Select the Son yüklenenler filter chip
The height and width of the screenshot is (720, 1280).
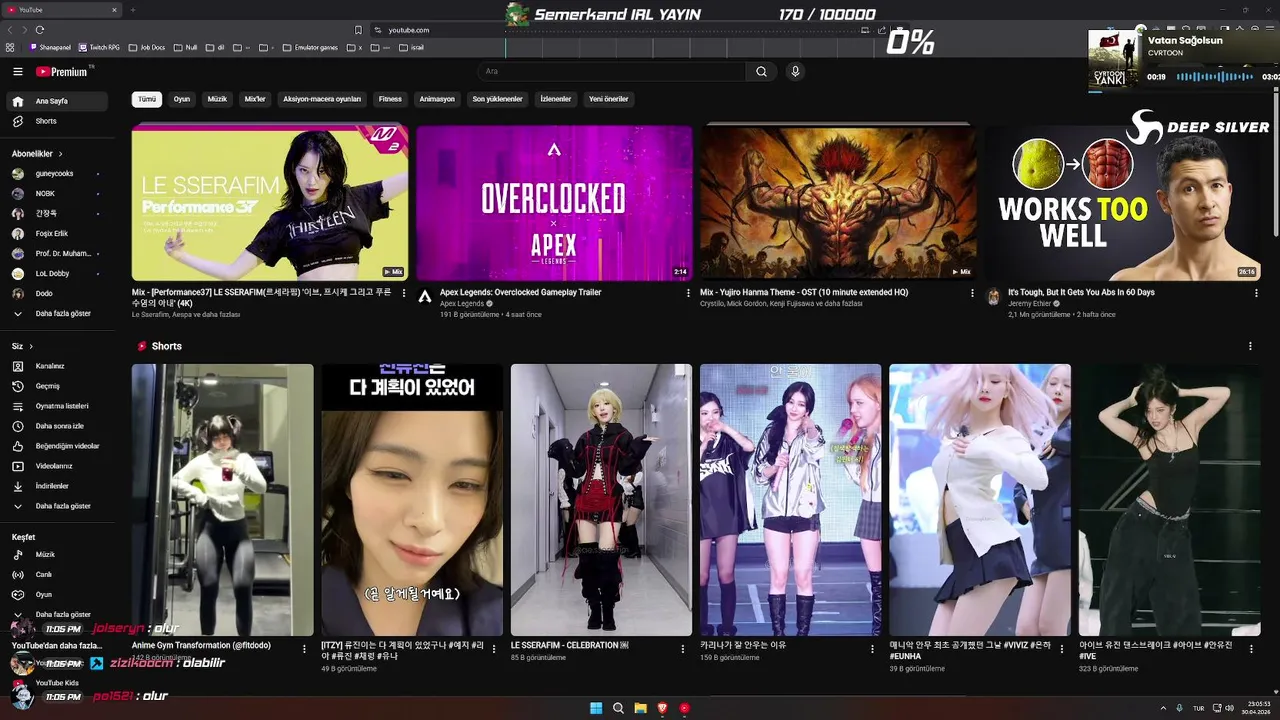[497, 99]
